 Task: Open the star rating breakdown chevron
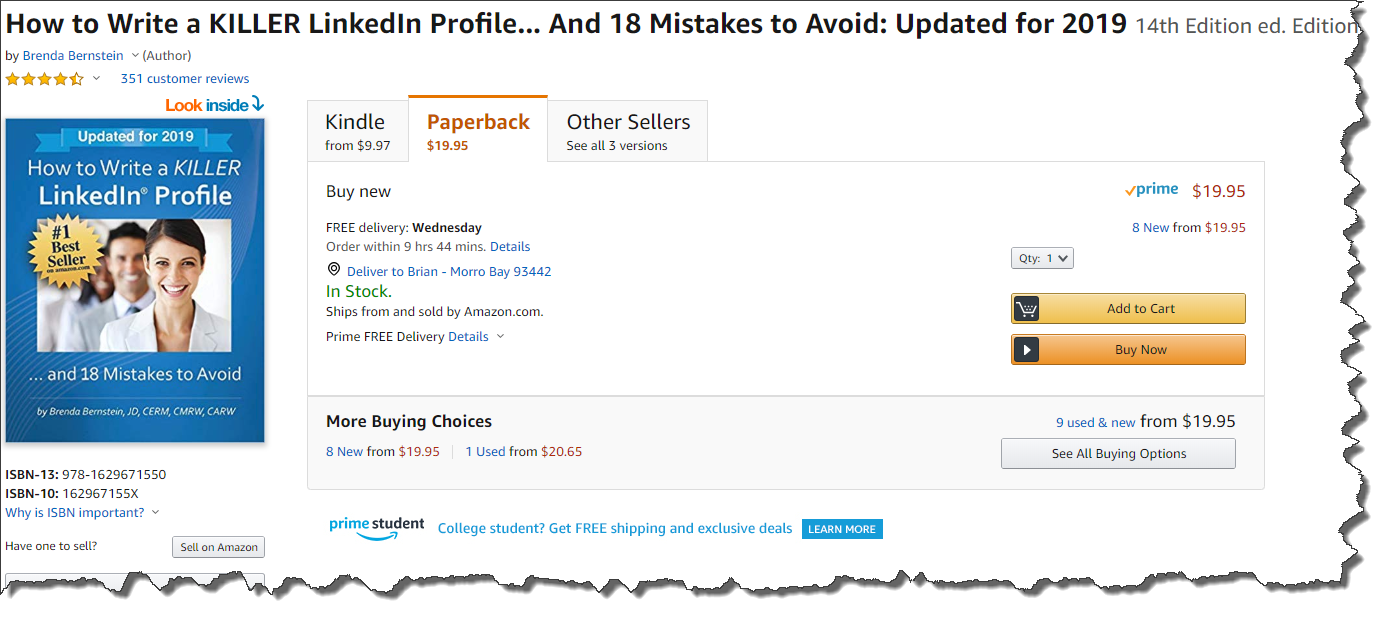tap(96, 79)
